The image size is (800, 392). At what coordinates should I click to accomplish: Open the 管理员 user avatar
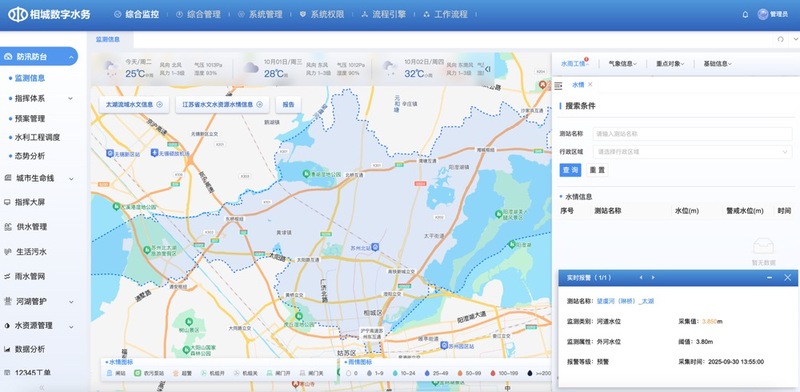(x=763, y=14)
